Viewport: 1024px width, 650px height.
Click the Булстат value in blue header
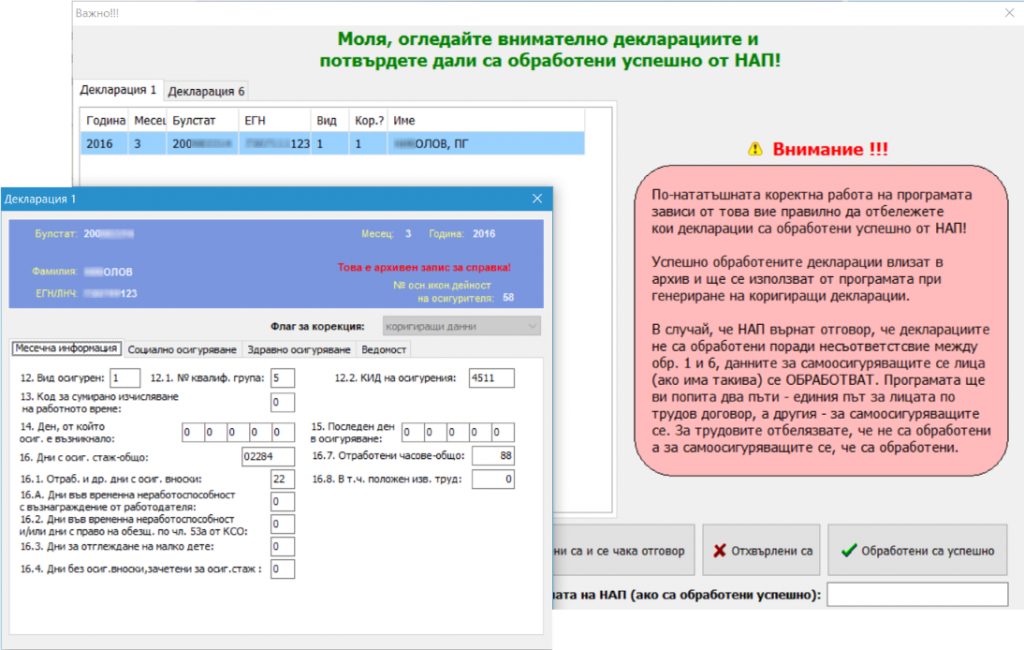(108, 233)
